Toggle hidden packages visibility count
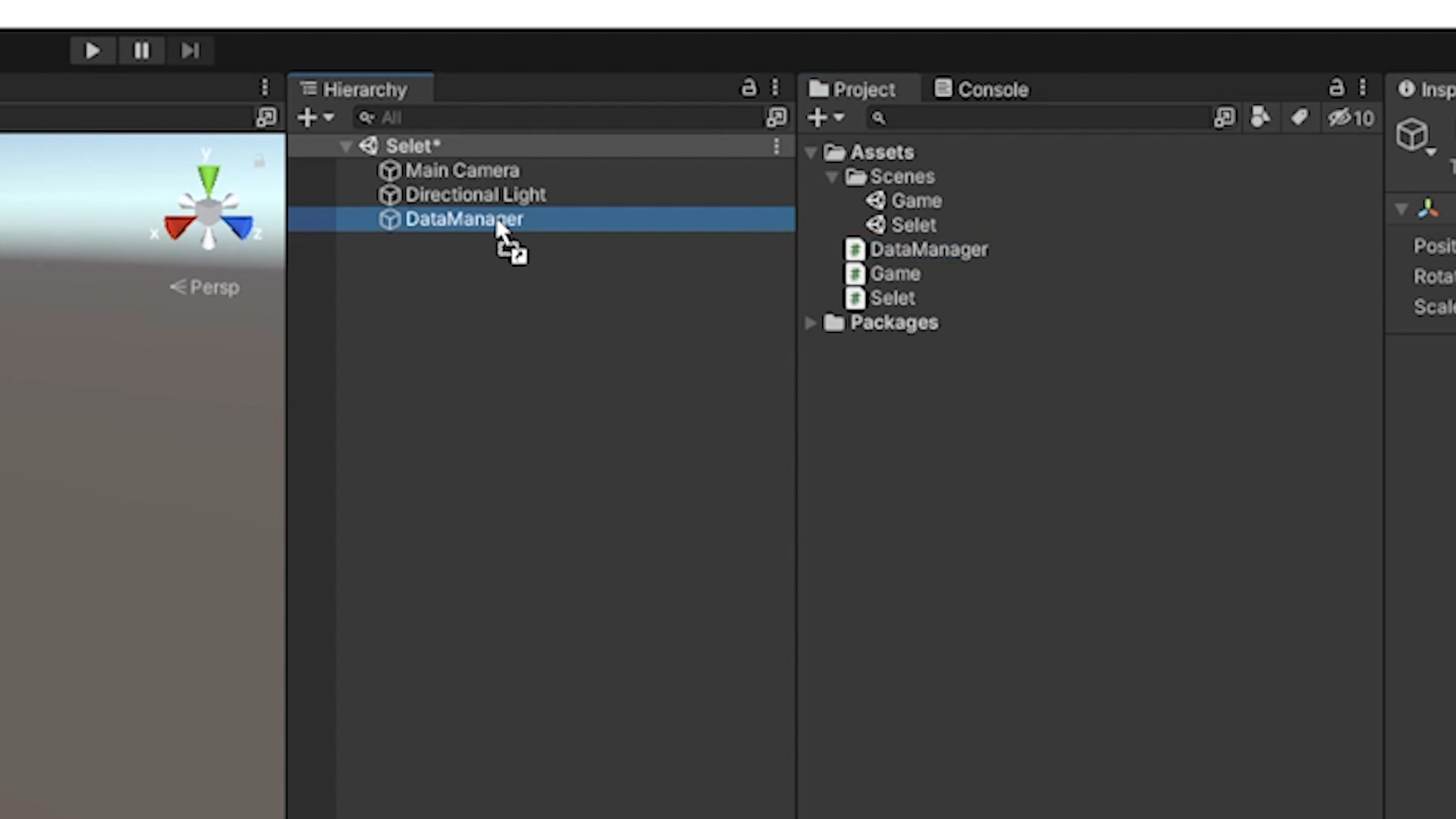 coord(1351,118)
